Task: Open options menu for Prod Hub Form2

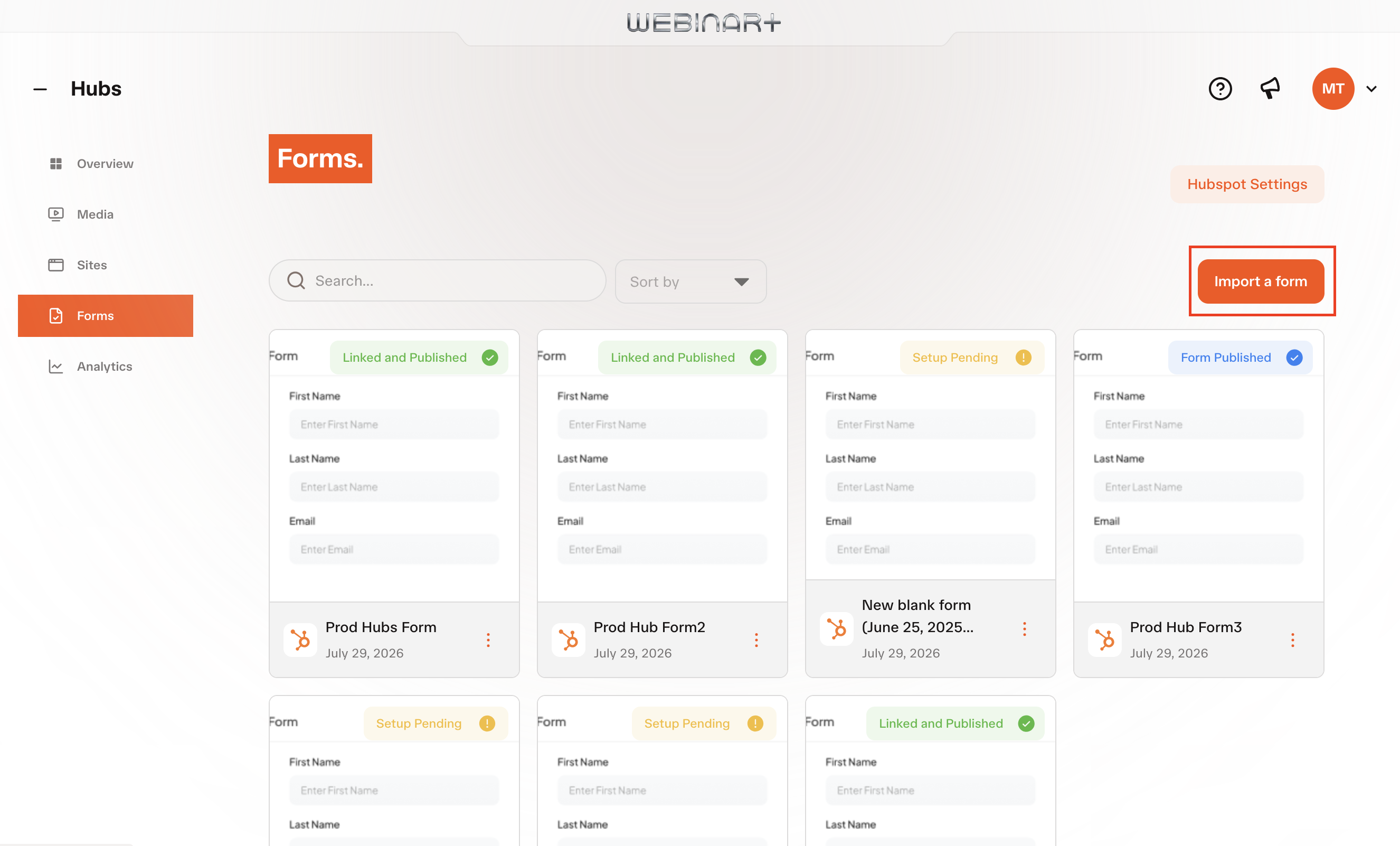Action: [756, 640]
